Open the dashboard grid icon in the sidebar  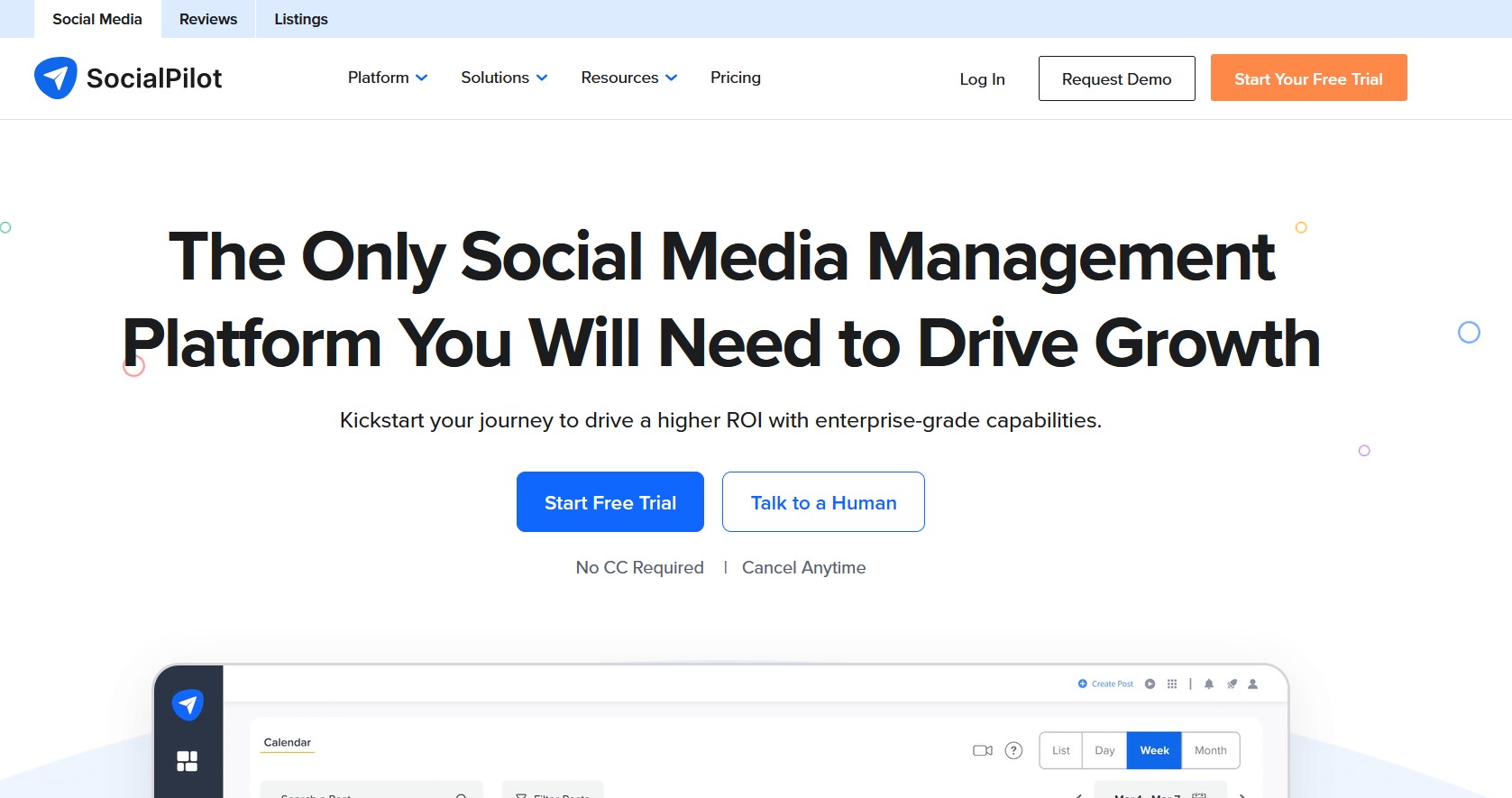pos(188,761)
